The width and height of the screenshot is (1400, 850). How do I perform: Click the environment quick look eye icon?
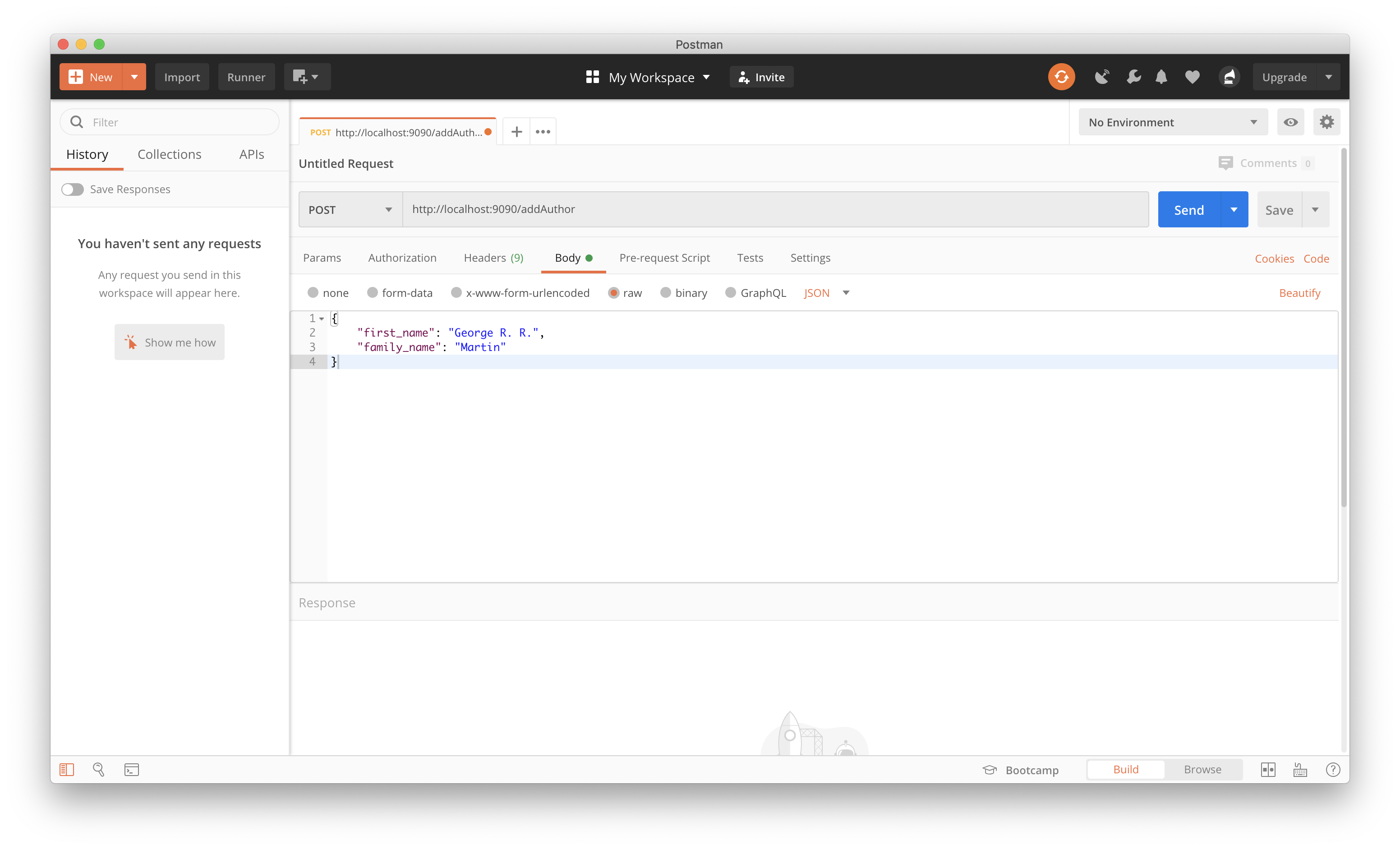(x=1290, y=122)
